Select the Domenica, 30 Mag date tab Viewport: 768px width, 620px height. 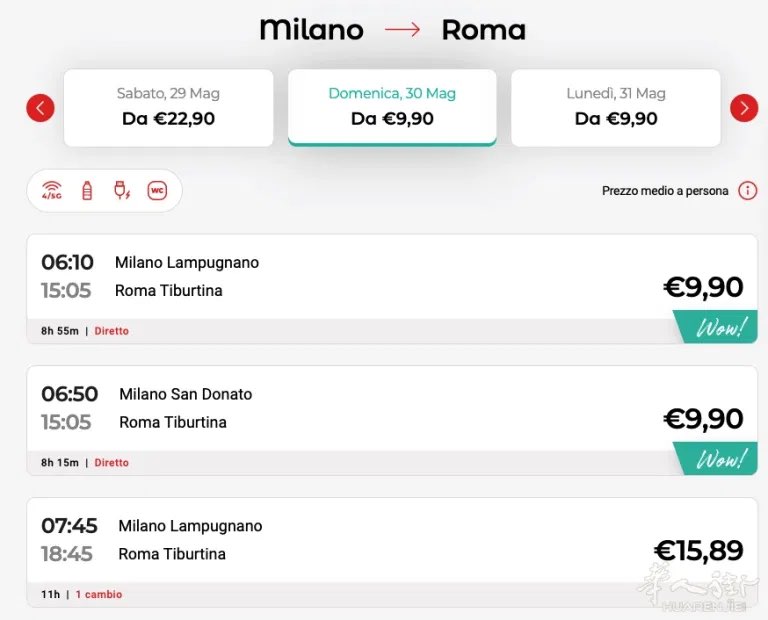pos(392,107)
